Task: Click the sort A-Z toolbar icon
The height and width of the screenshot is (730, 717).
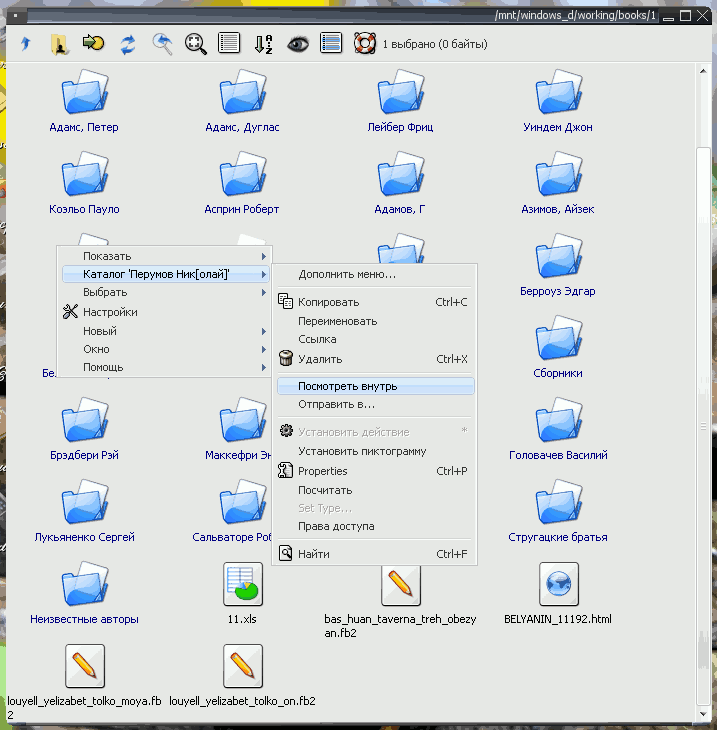Action: tap(264, 44)
